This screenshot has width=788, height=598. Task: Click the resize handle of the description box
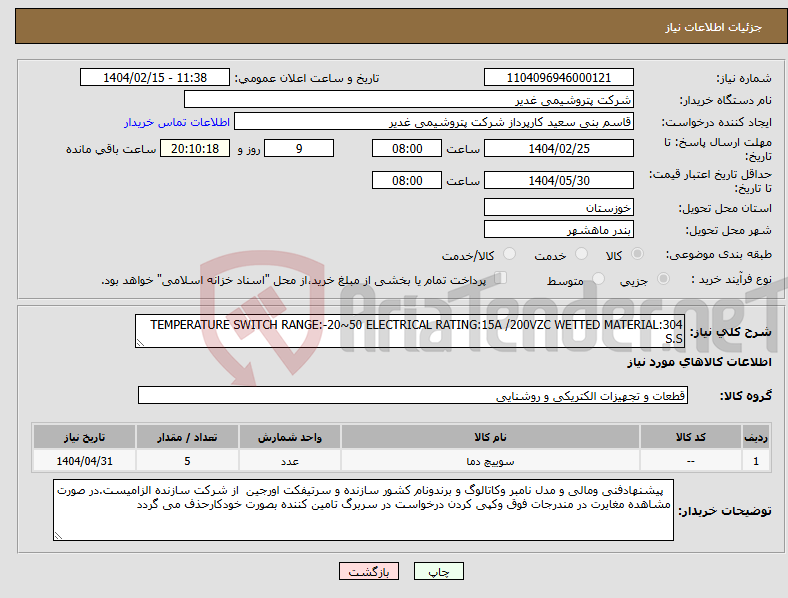point(140,343)
